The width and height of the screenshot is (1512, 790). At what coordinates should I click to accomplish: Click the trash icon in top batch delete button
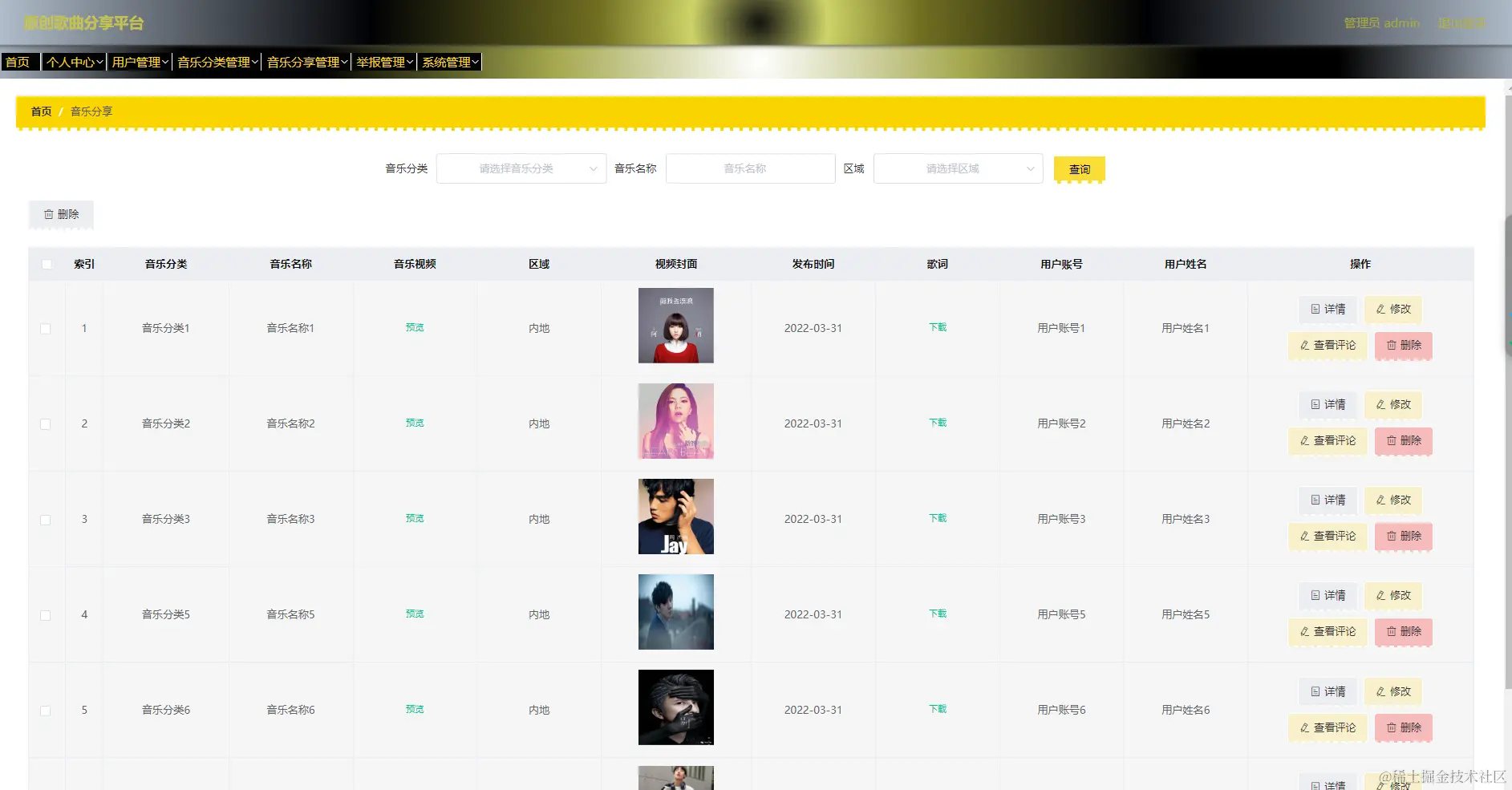[x=49, y=215]
